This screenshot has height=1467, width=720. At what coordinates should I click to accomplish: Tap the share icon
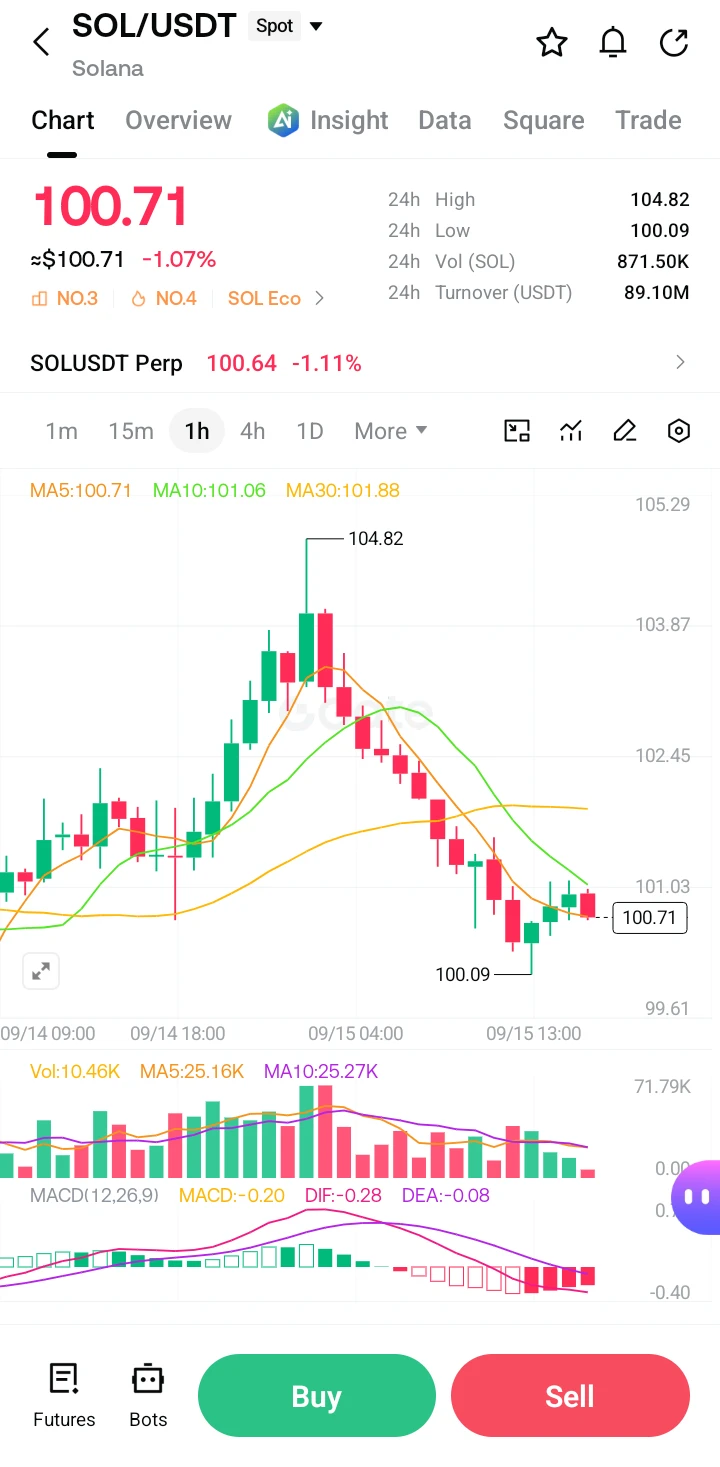675,42
